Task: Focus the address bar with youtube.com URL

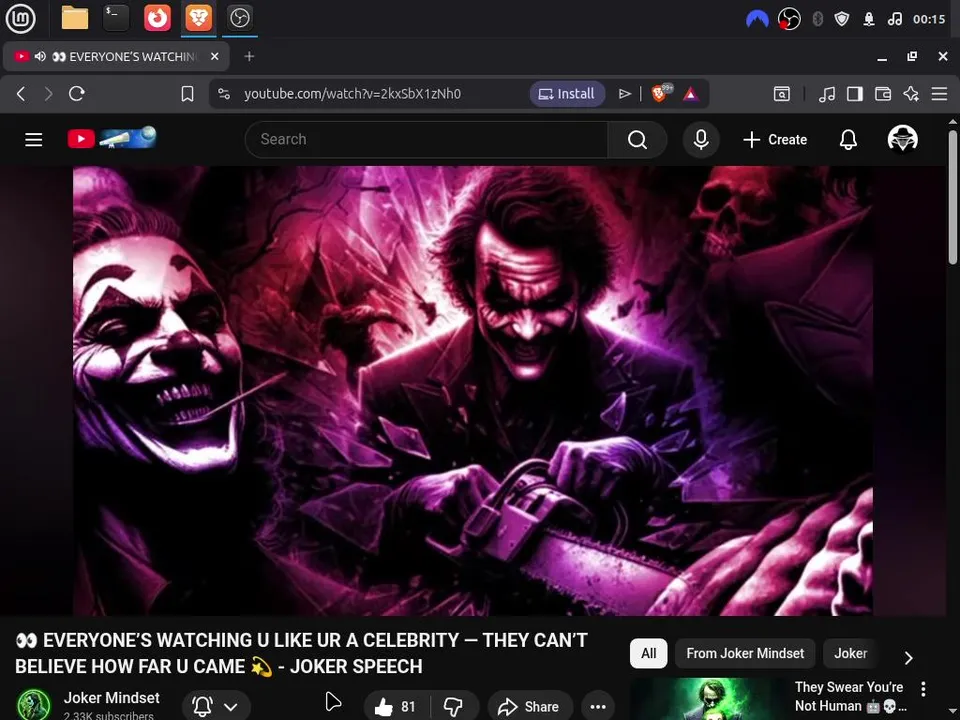Action: coord(352,94)
